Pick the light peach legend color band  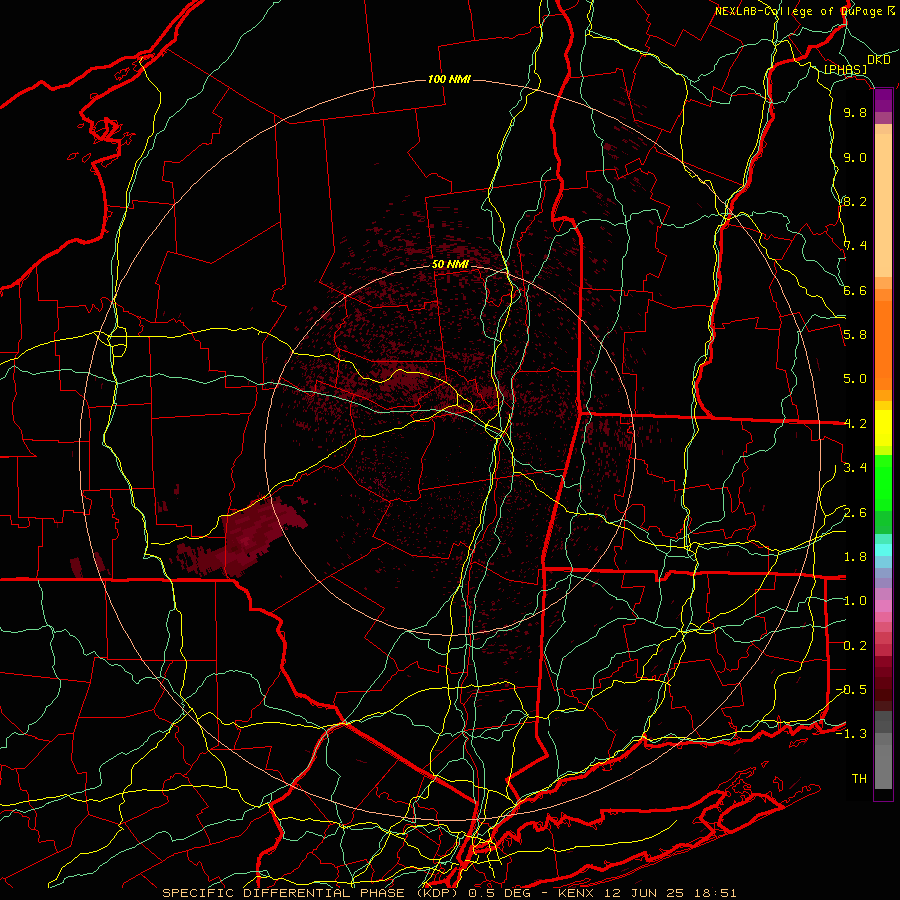coord(883,205)
